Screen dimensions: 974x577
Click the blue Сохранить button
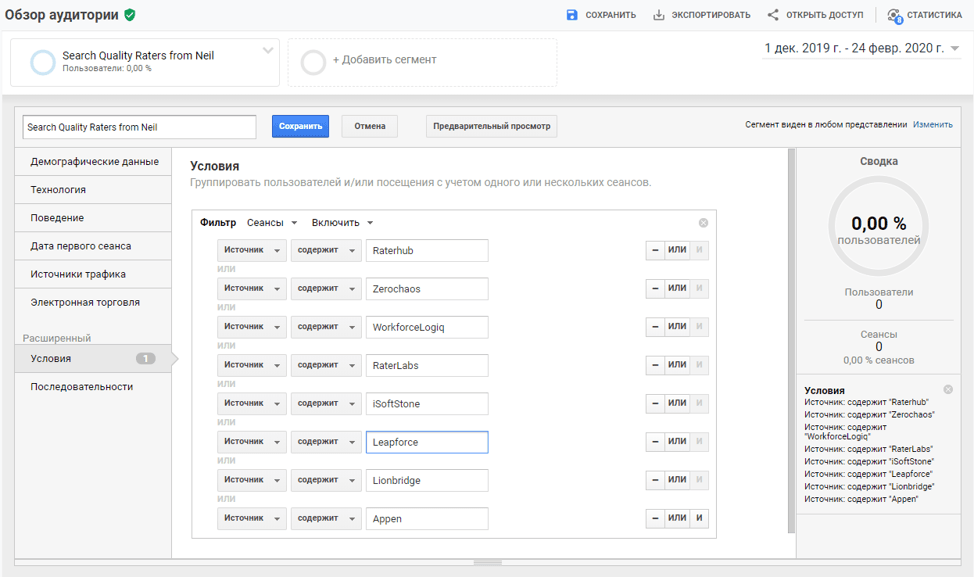pos(300,126)
